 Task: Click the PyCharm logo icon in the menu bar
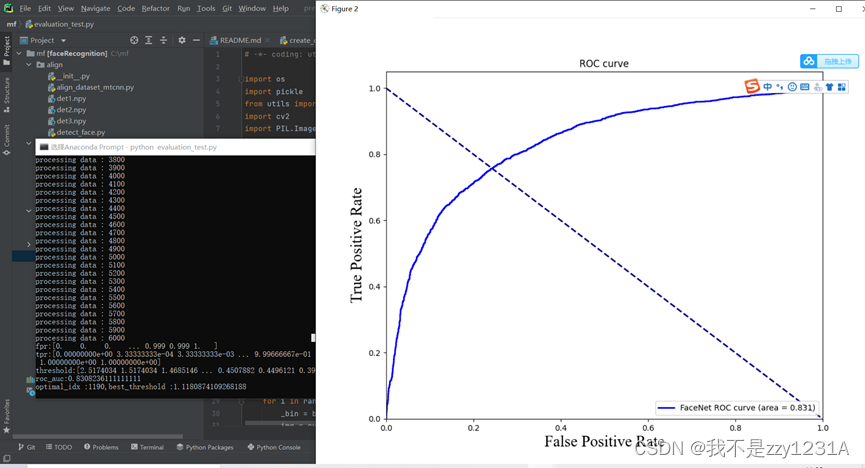point(8,8)
